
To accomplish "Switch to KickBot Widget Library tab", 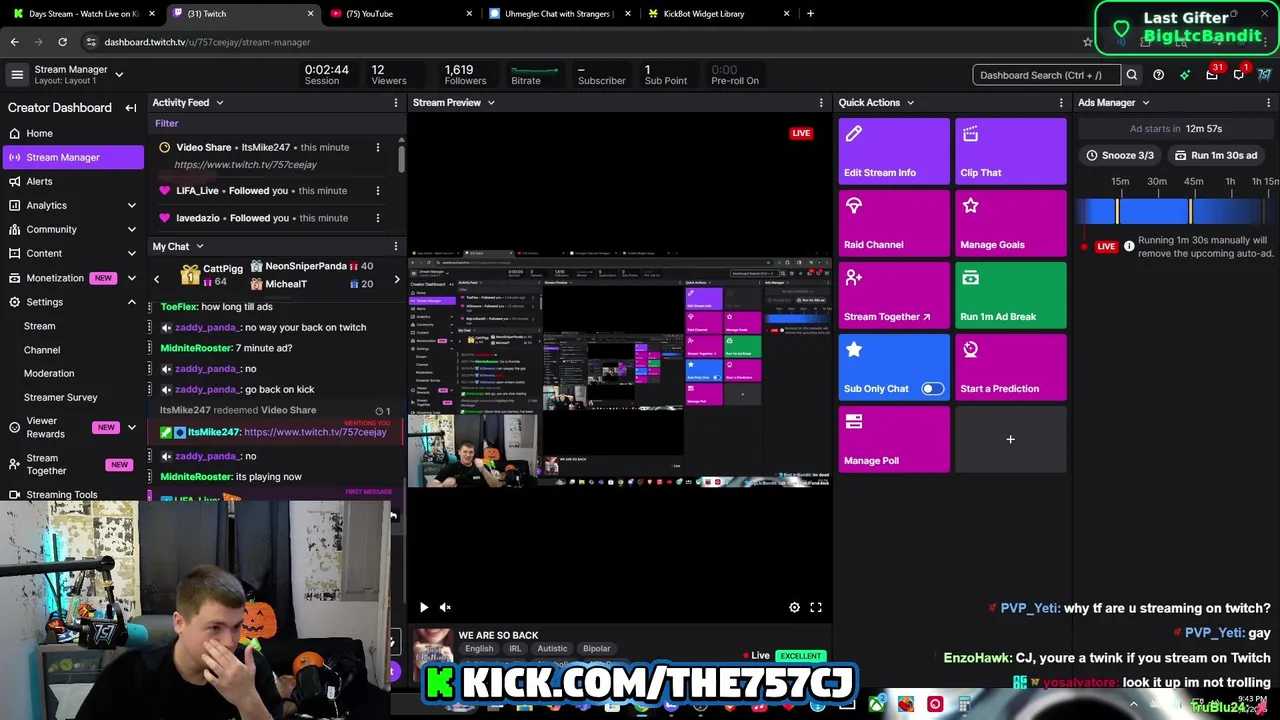I will coord(718,14).
